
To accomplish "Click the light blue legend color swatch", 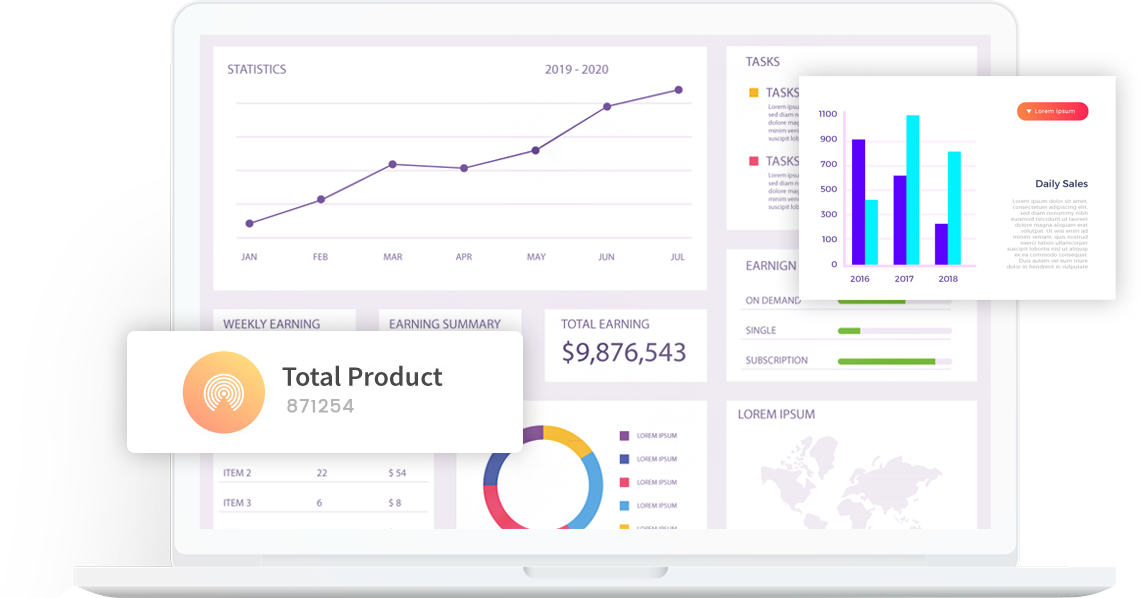I will (x=625, y=506).
